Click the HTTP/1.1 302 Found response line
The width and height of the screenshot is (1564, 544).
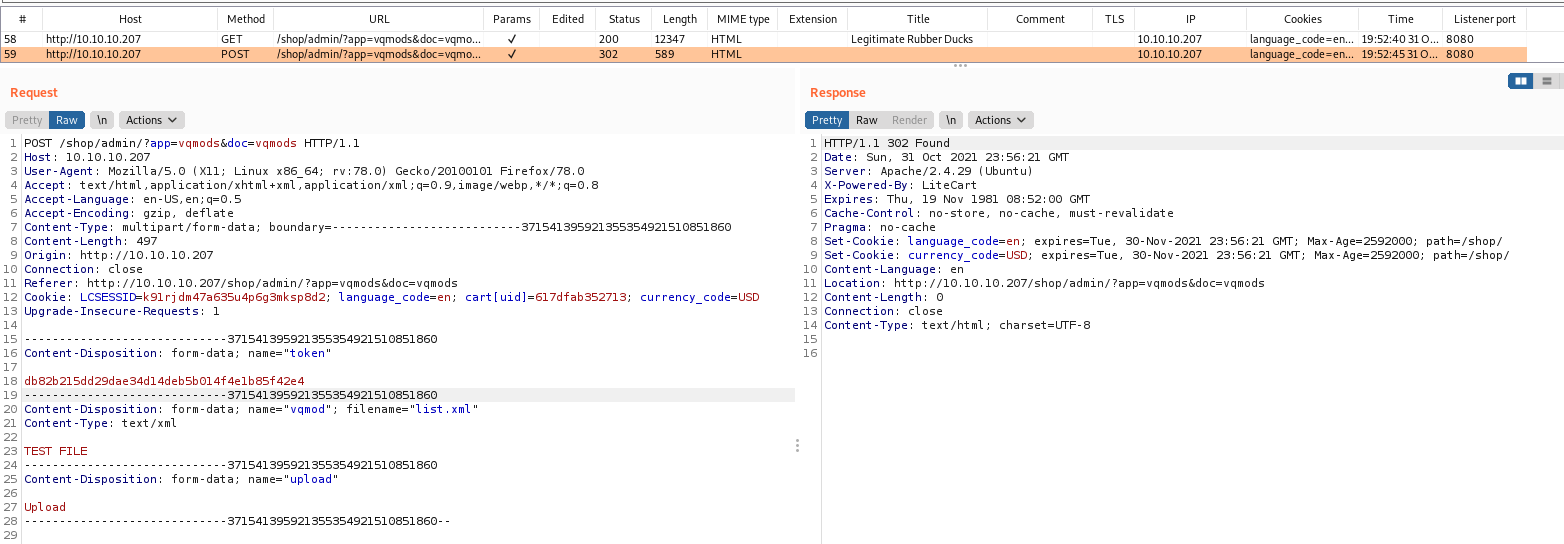tap(887, 143)
